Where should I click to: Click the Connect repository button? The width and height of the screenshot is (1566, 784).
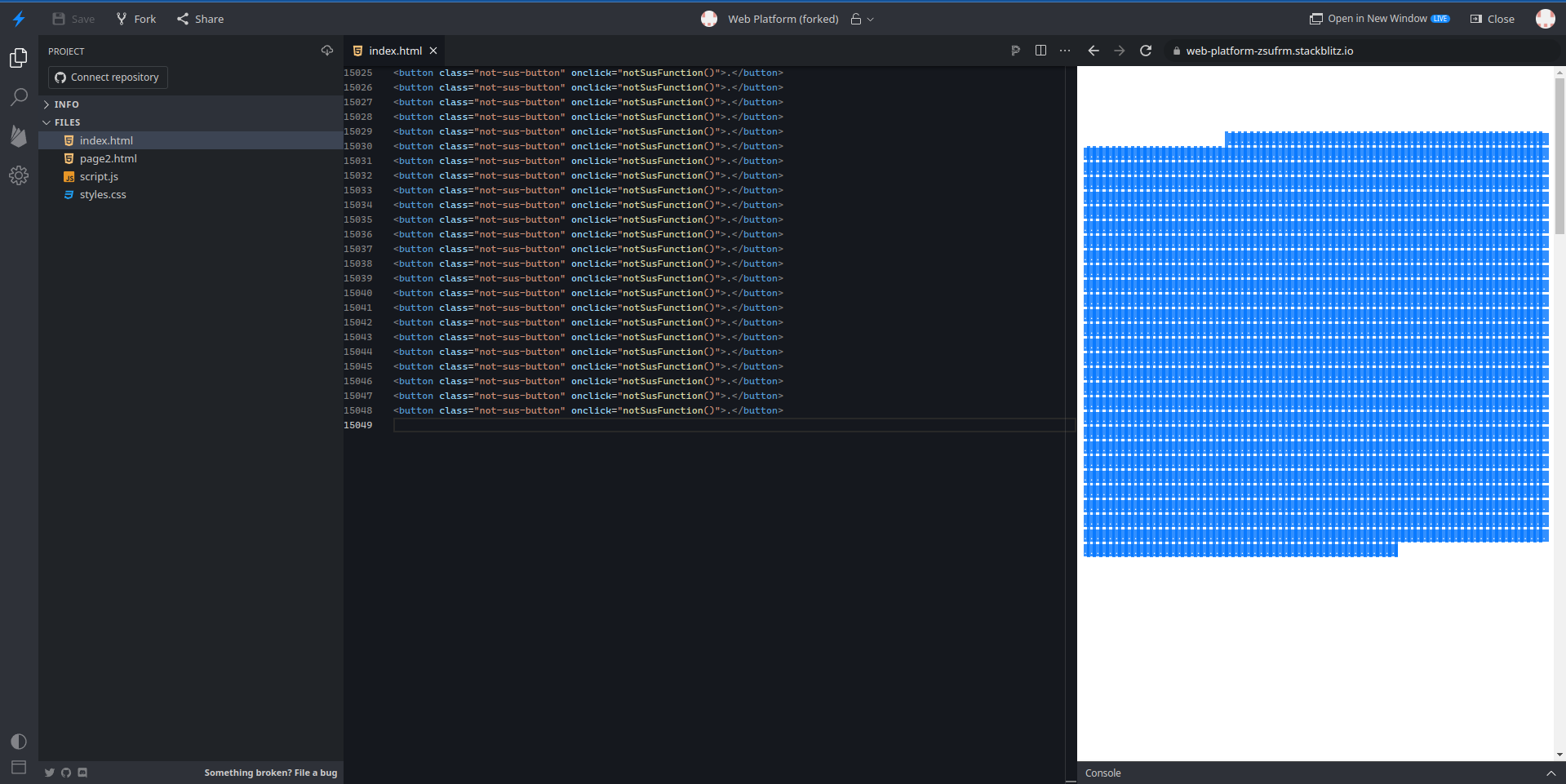click(107, 77)
